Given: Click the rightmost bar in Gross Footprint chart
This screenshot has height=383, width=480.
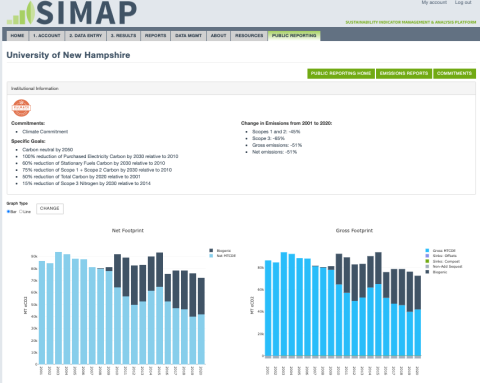Looking at the screenshot, I should 417,316.
